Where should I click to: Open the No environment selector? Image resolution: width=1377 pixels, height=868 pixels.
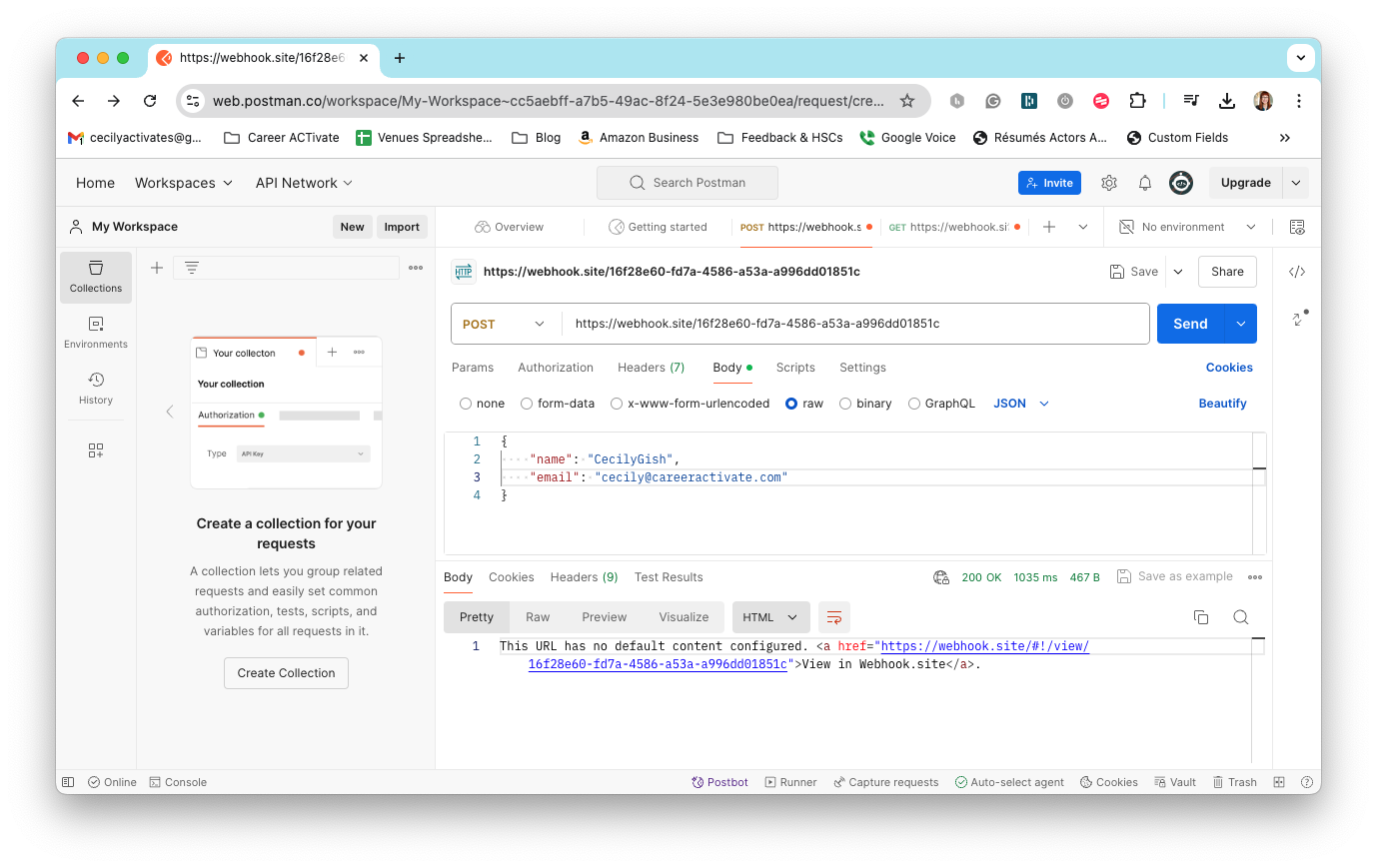(x=1188, y=227)
